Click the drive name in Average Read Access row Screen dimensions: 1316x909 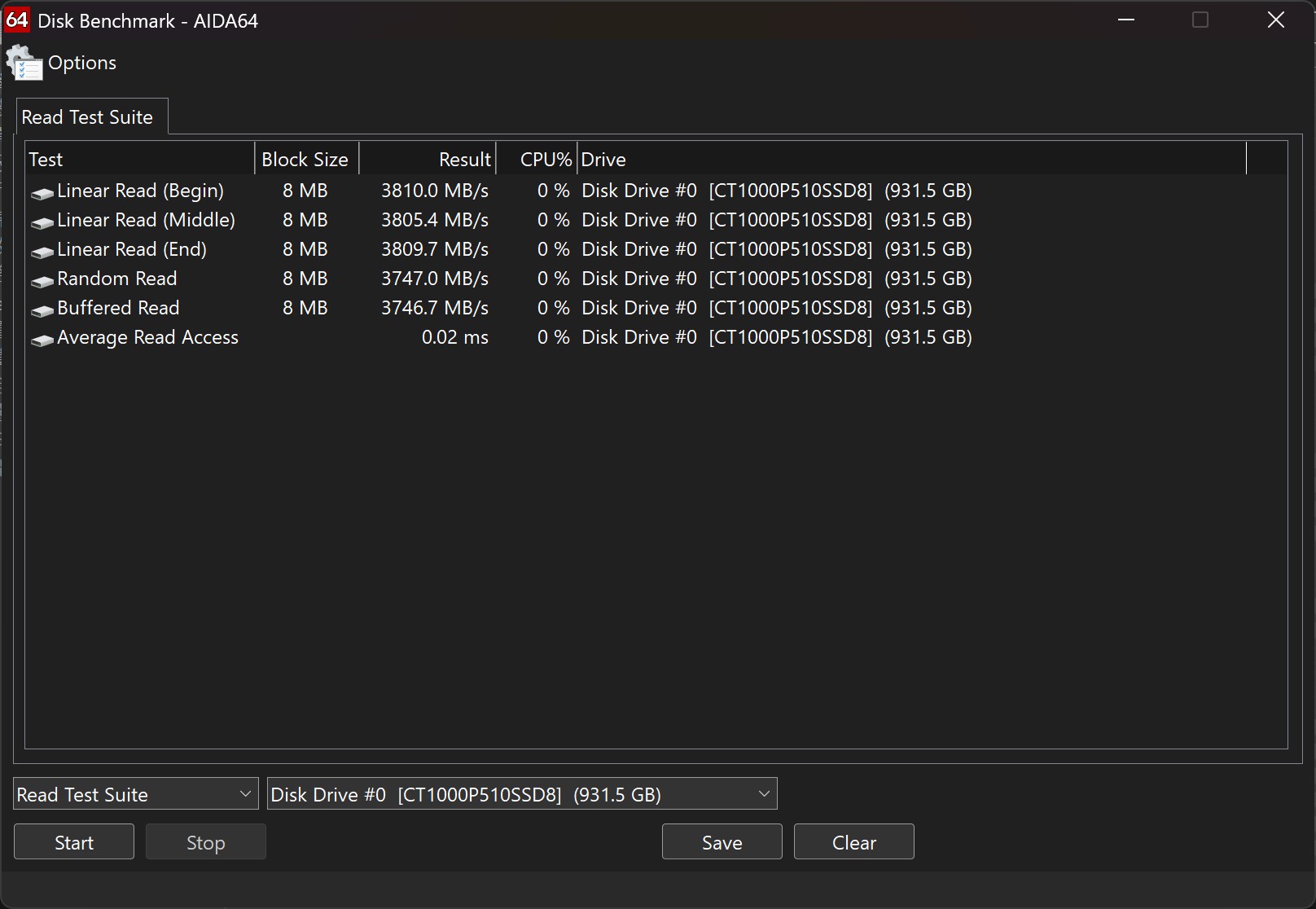tap(777, 337)
